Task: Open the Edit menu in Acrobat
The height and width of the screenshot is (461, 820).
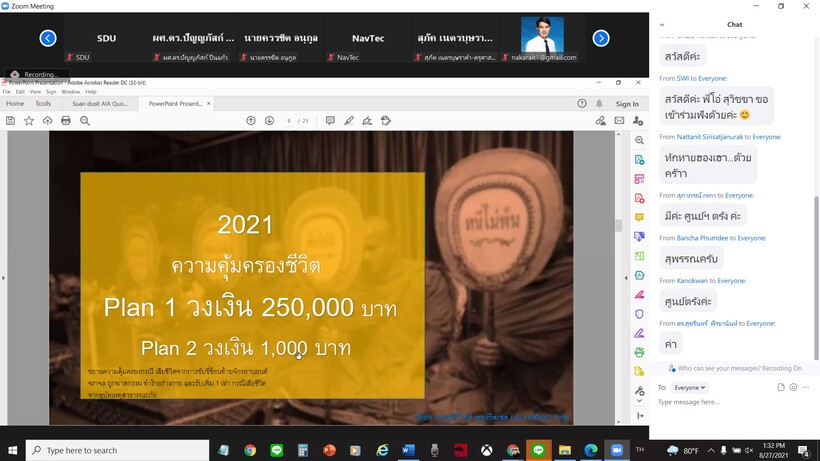Action: tap(20, 91)
